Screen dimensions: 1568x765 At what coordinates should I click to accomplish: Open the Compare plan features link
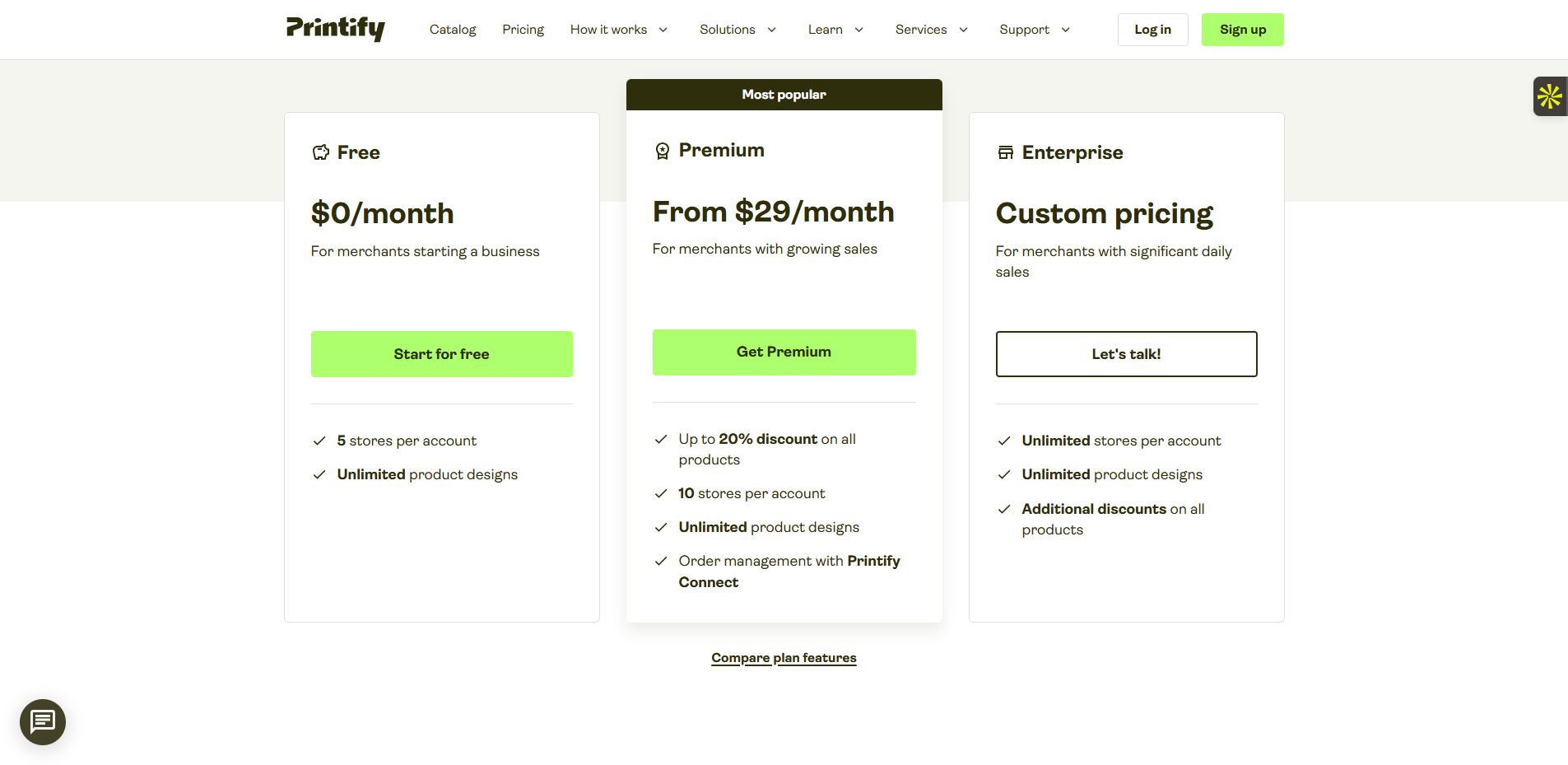783,657
